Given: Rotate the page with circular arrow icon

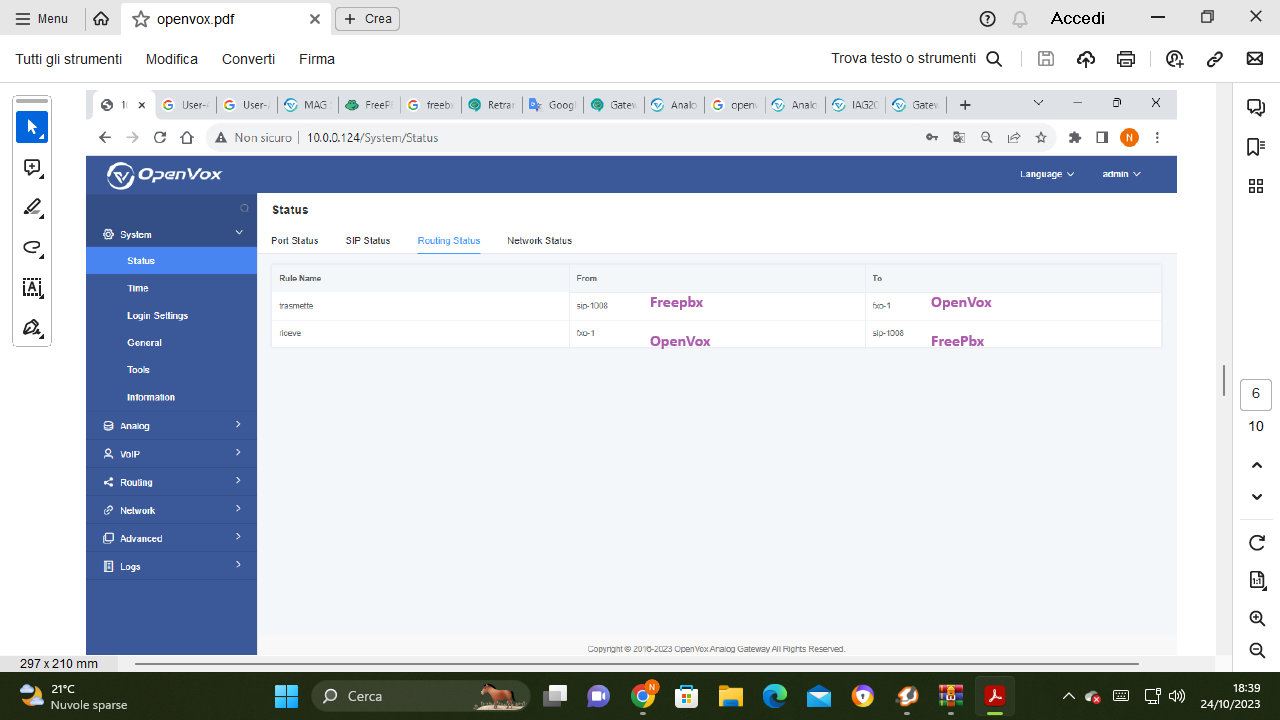Looking at the screenshot, I should click(1257, 543).
